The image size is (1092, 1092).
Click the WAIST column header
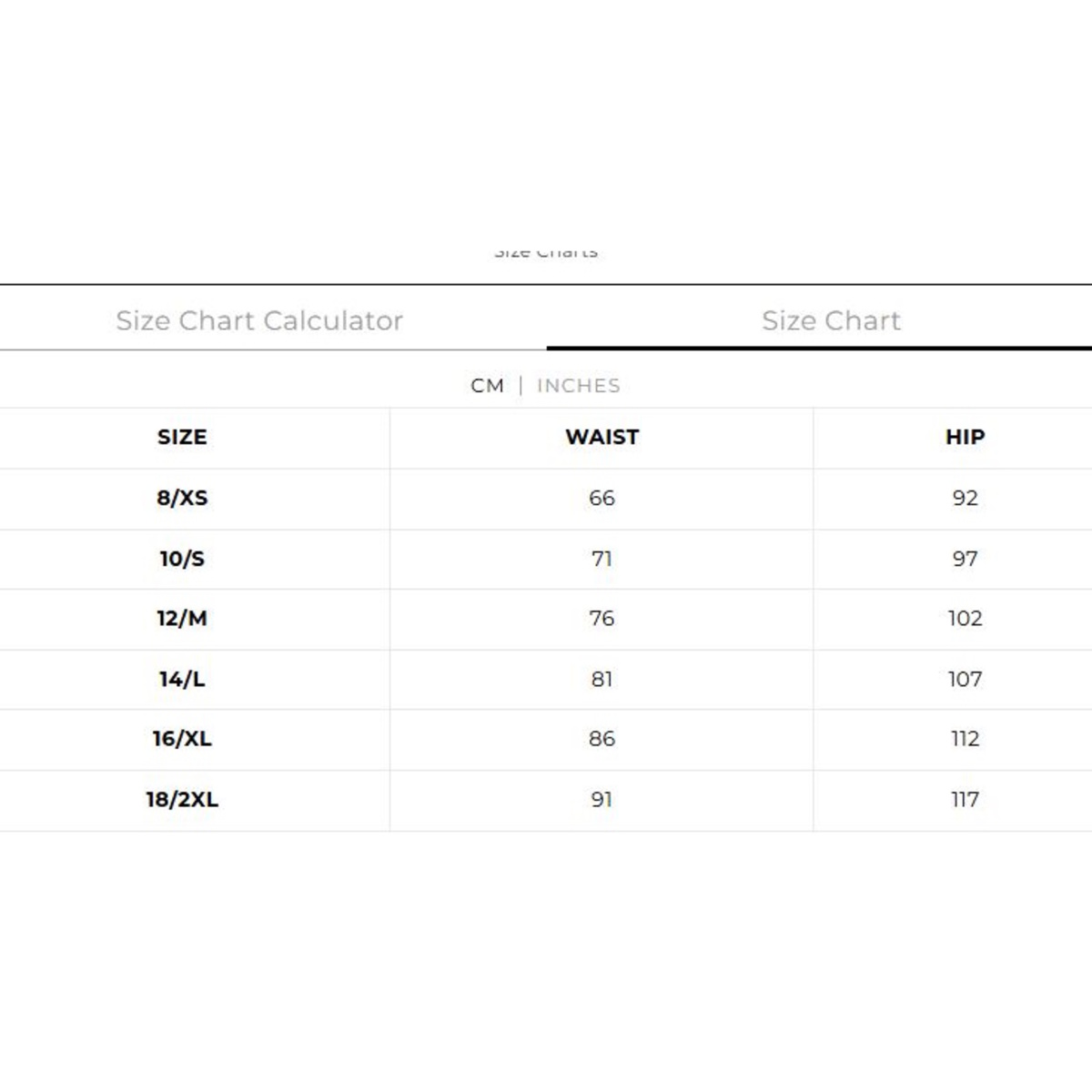point(602,437)
